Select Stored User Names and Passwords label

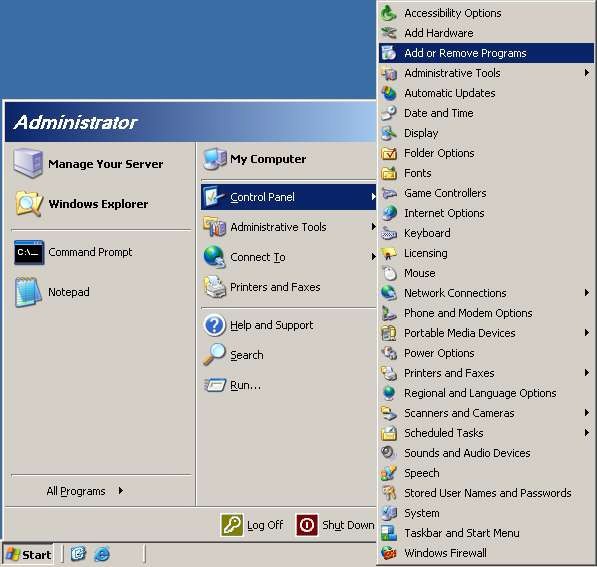coord(488,493)
